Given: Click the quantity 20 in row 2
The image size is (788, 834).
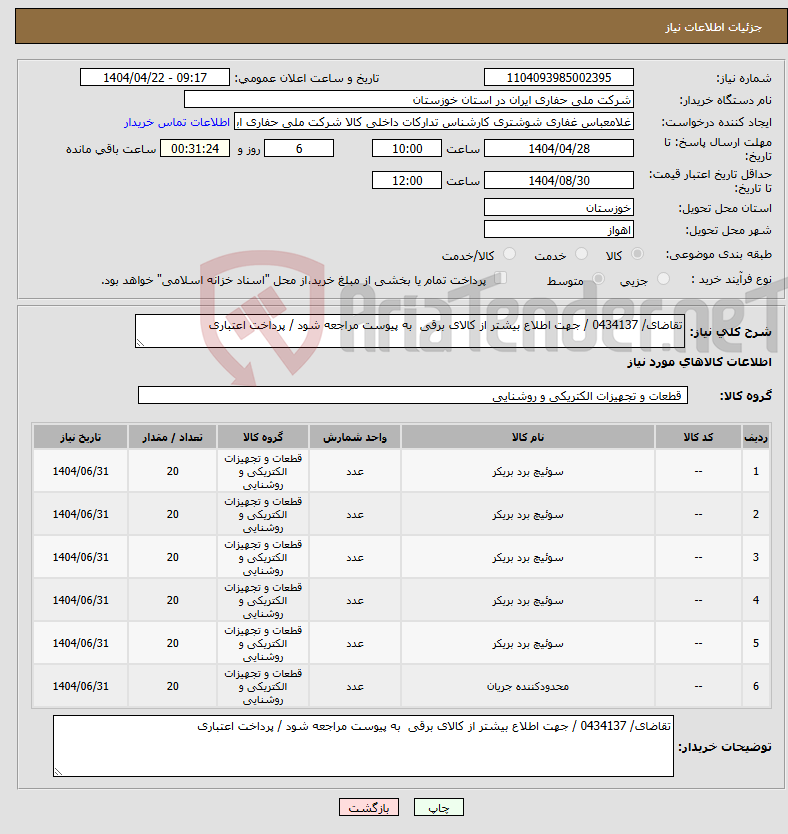Looking at the screenshot, I should (172, 514).
